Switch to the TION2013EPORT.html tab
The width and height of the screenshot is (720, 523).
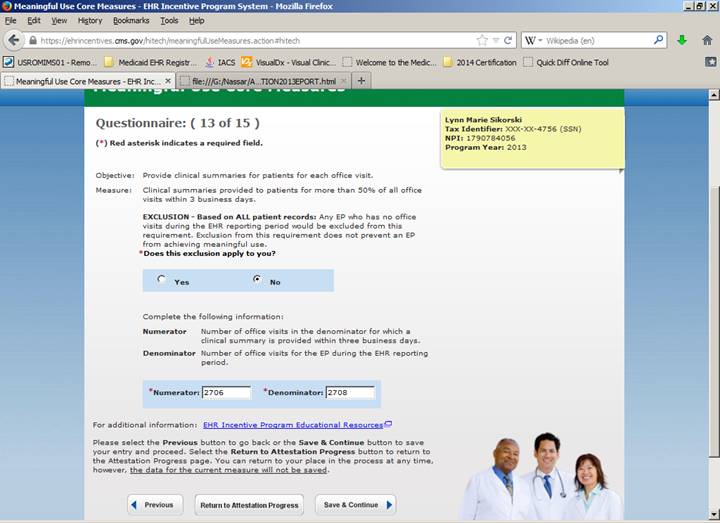262,80
